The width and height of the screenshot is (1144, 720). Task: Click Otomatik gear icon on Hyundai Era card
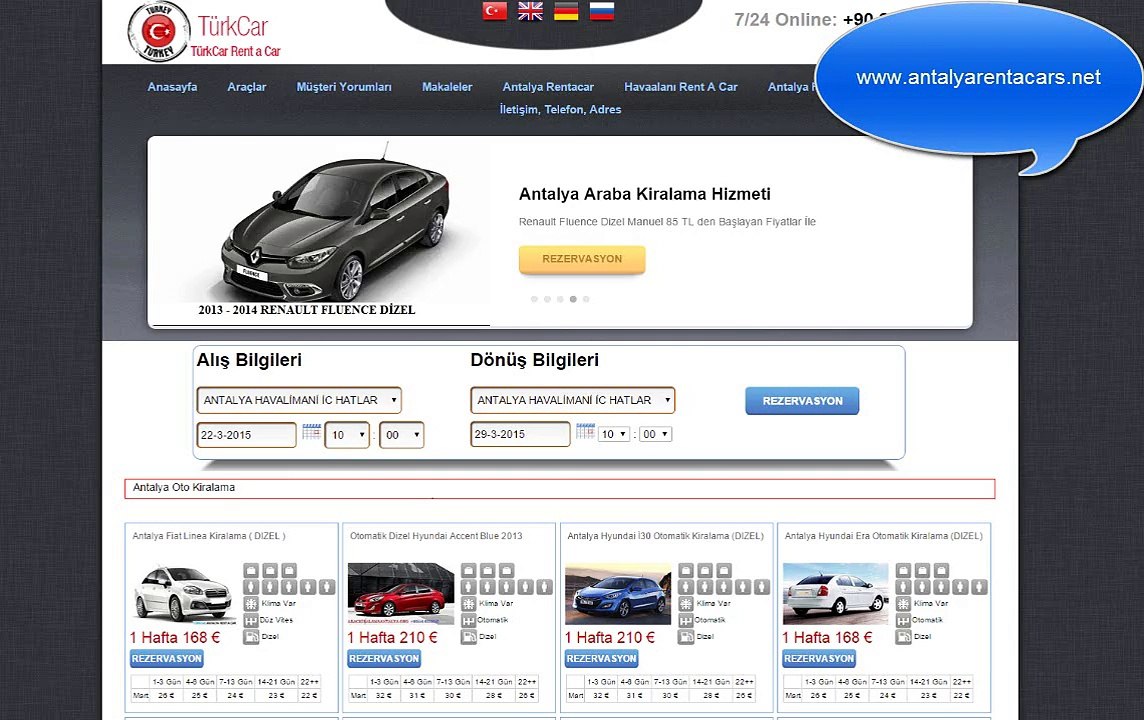(903, 620)
